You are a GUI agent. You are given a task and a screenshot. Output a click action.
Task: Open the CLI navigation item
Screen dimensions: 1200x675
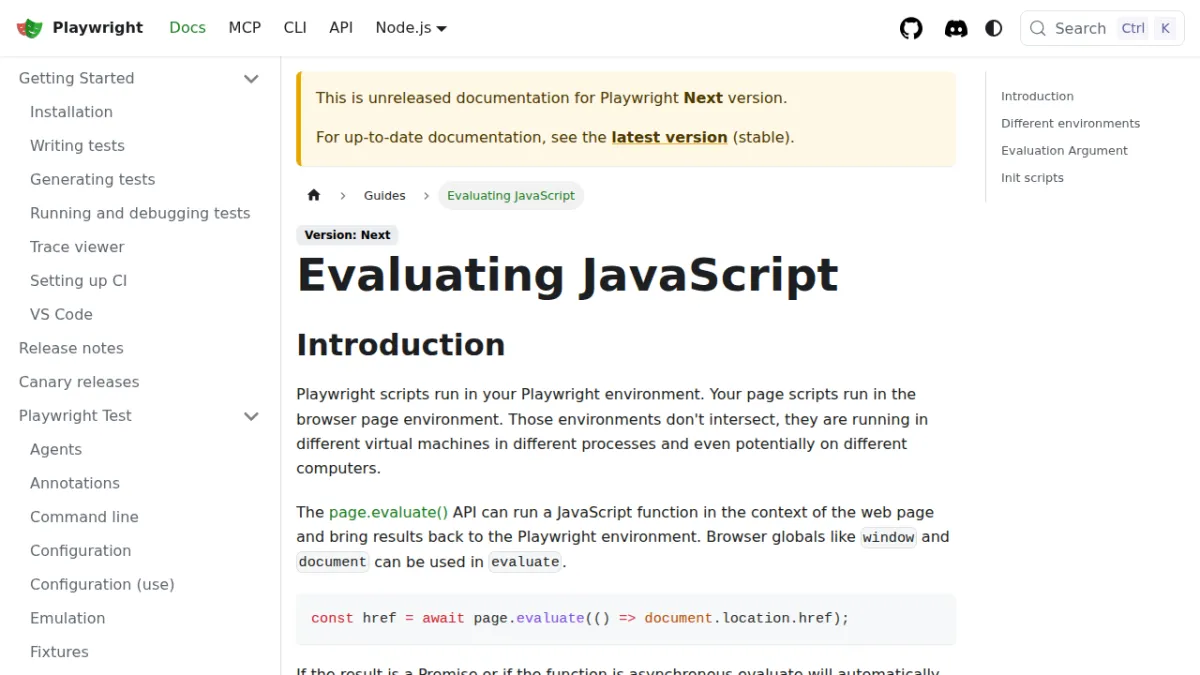(x=295, y=28)
